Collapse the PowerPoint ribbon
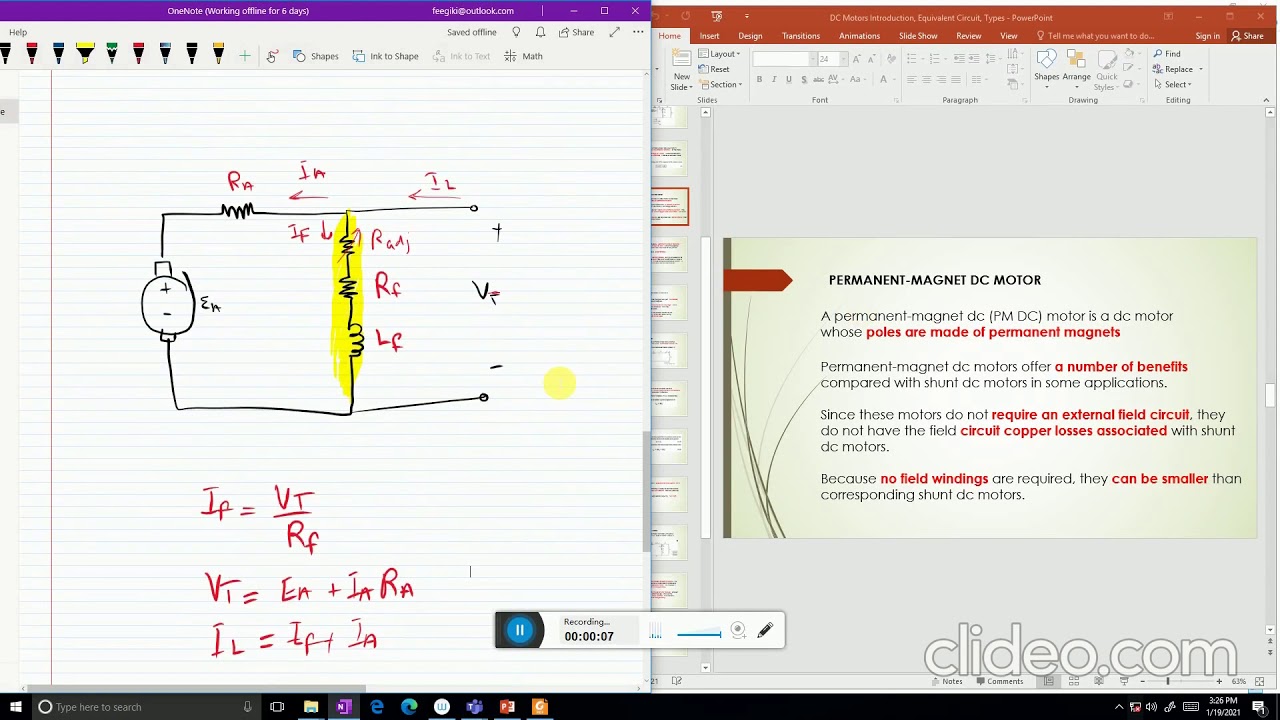The height and width of the screenshot is (720, 1280). tap(1267, 100)
